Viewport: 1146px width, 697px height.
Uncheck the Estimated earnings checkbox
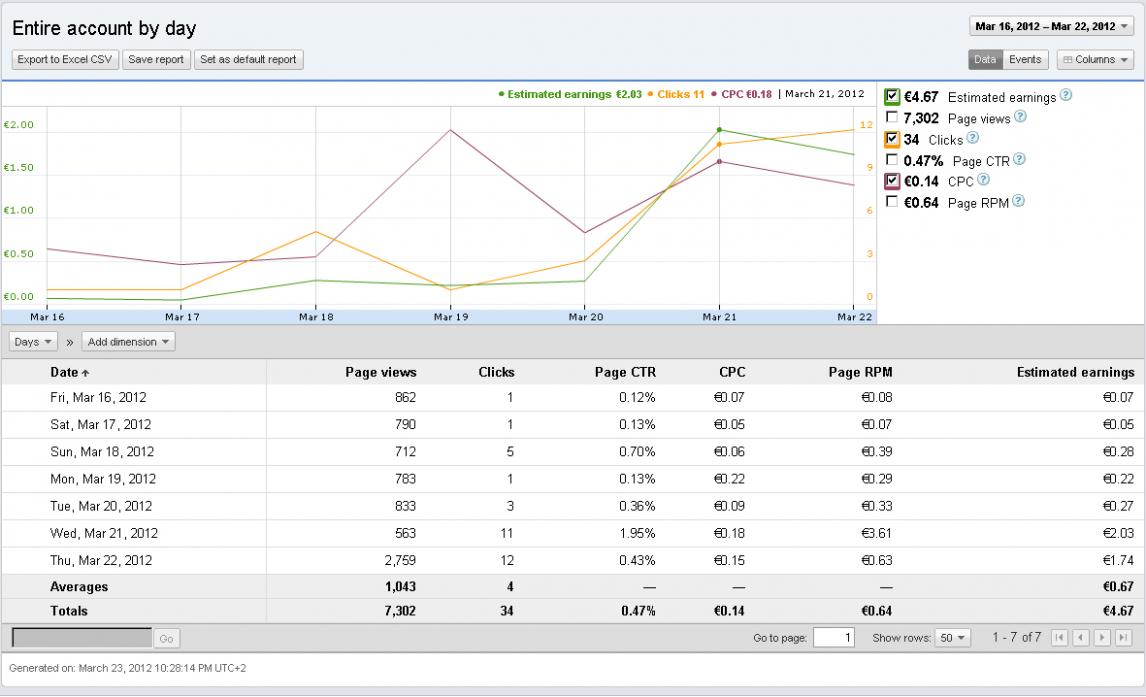pyautogui.click(x=892, y=96)
